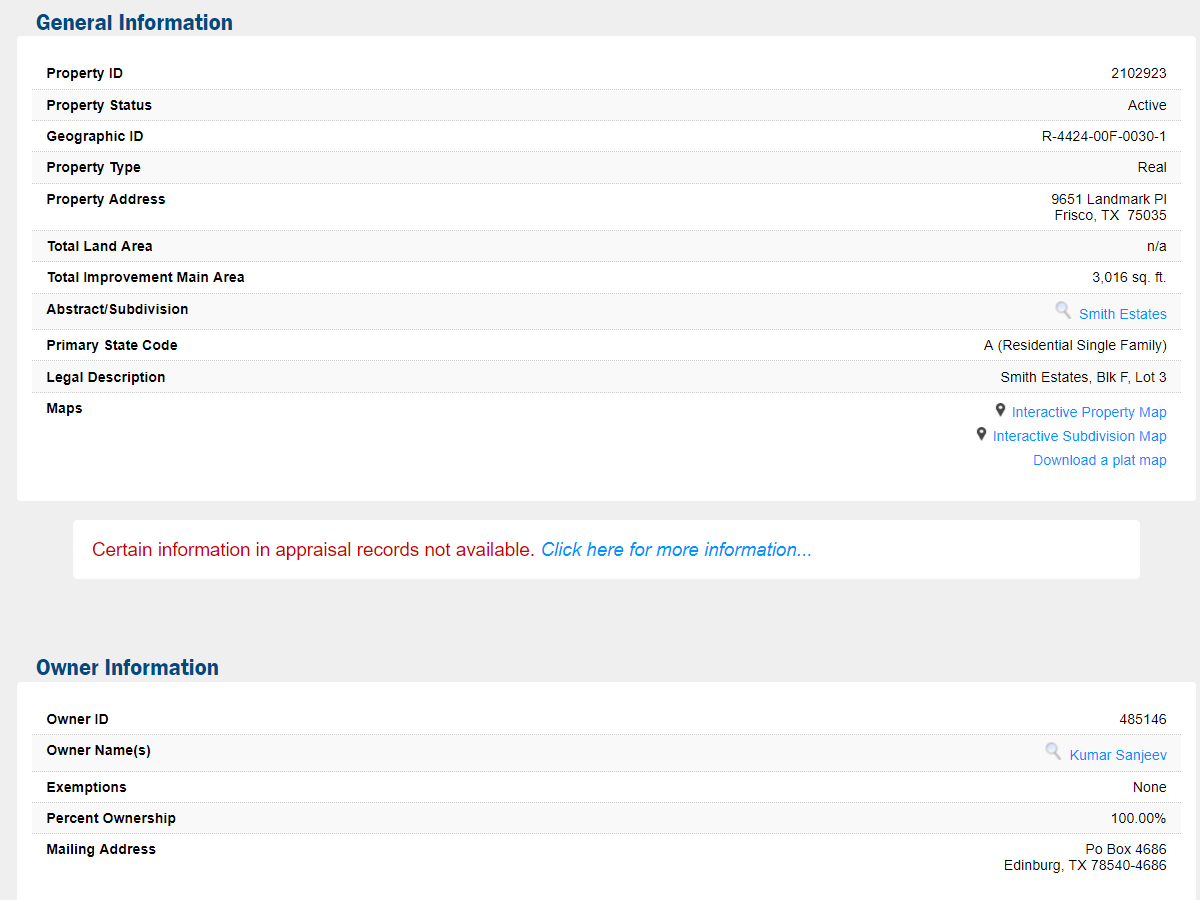Click the Mailing Address label

[101, 849]
